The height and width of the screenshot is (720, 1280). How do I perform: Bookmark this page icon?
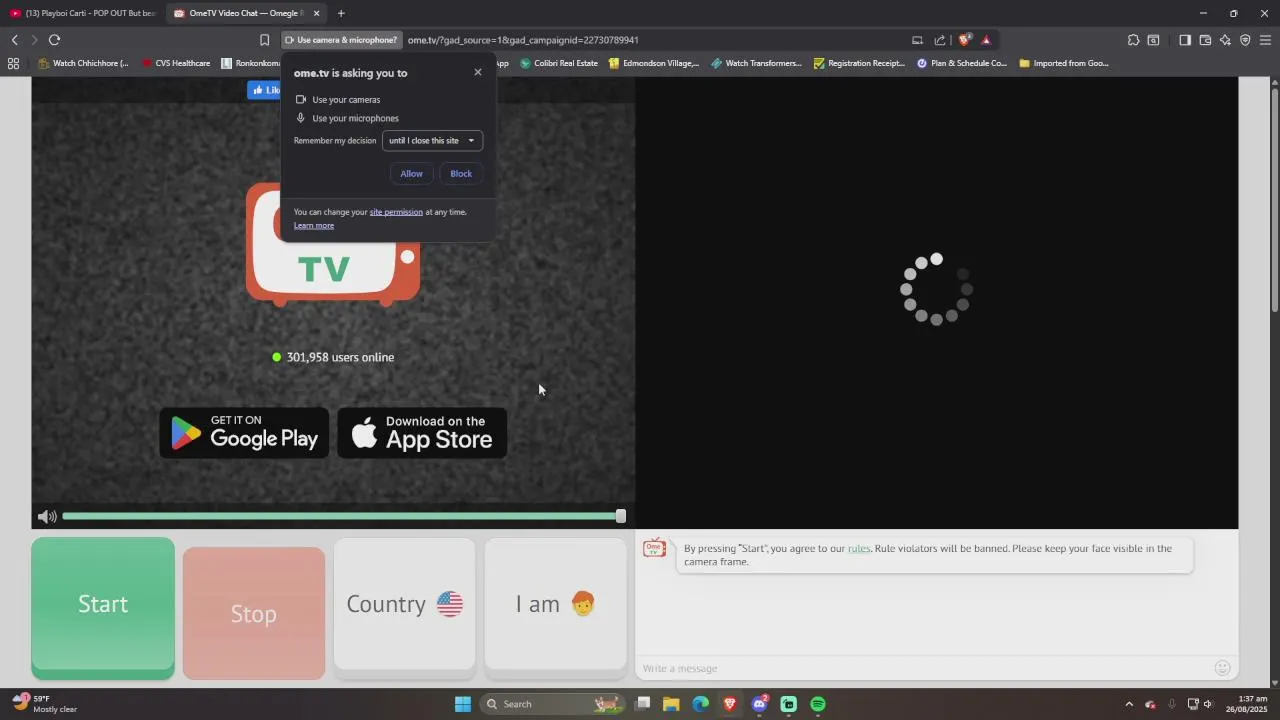coord(265,40)
